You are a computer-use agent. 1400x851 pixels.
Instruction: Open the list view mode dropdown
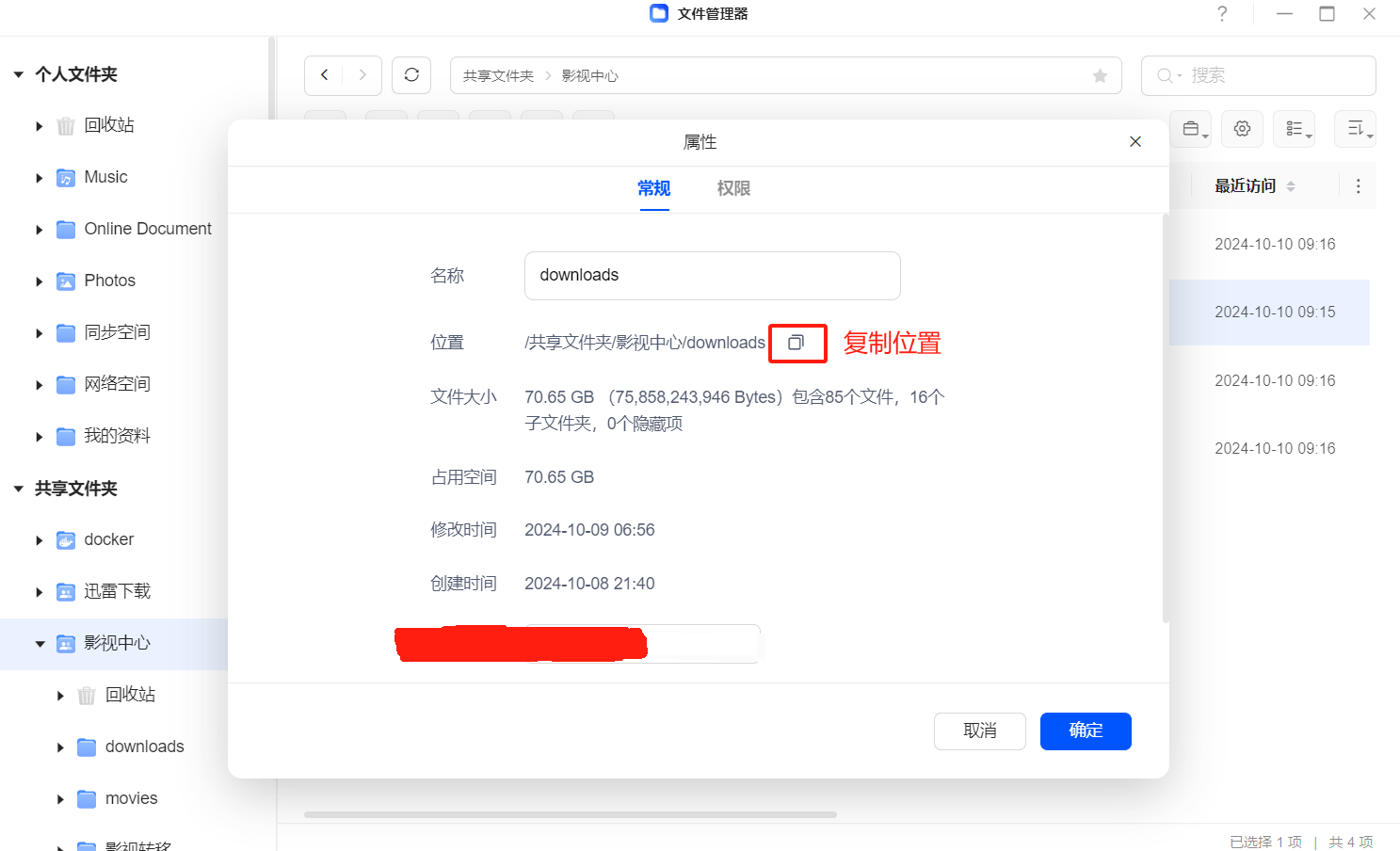1295,129
